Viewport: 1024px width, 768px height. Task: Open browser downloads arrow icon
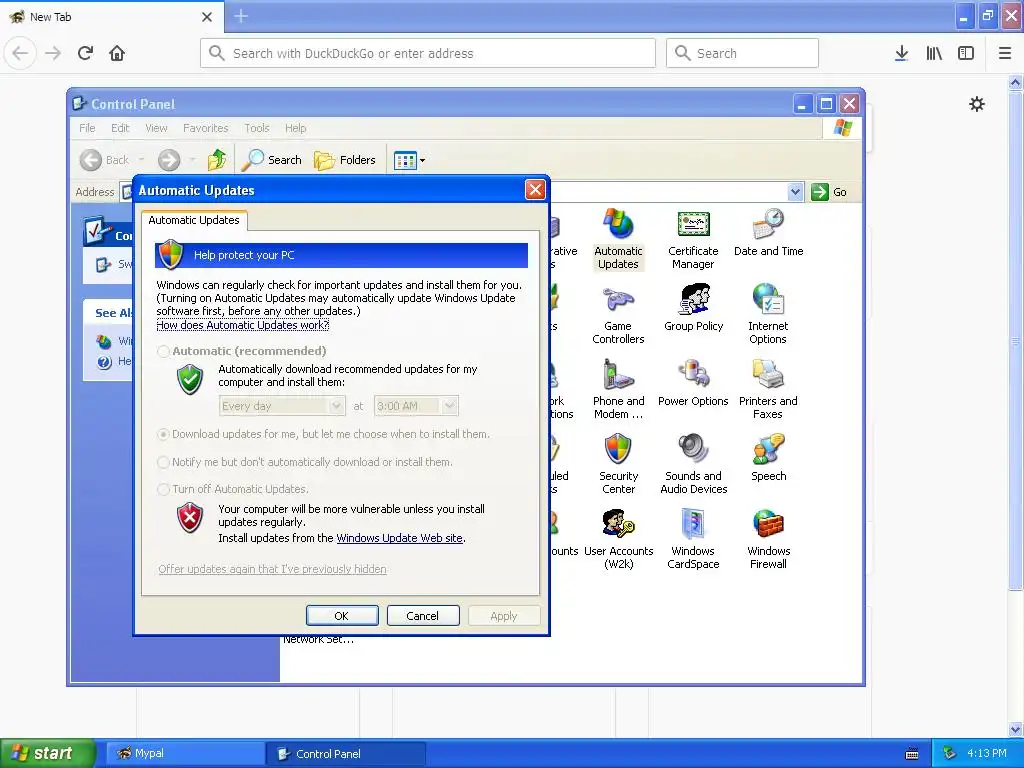tap(901, 53)
